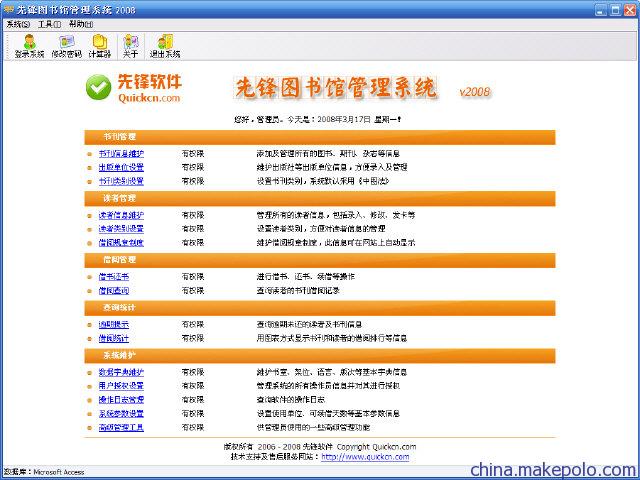Click the 读者管理 section header
The image size is (640, 480).
[320, 198]
